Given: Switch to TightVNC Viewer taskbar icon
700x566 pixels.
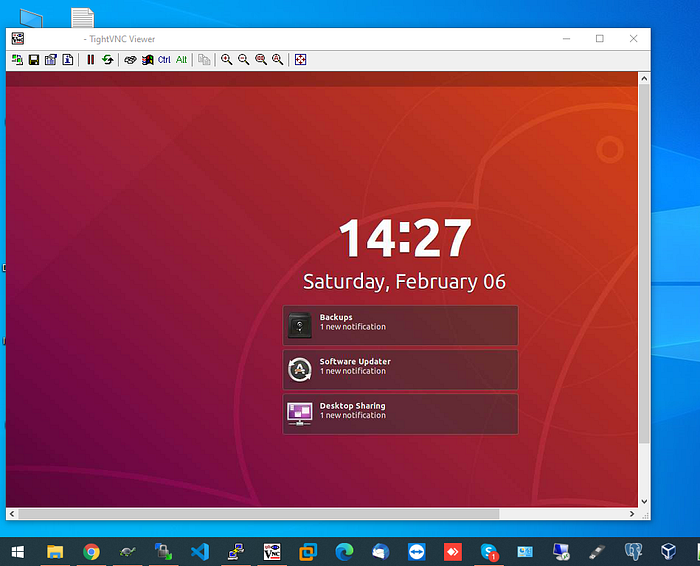Looking at the screenshot, I should coord(272,552).
